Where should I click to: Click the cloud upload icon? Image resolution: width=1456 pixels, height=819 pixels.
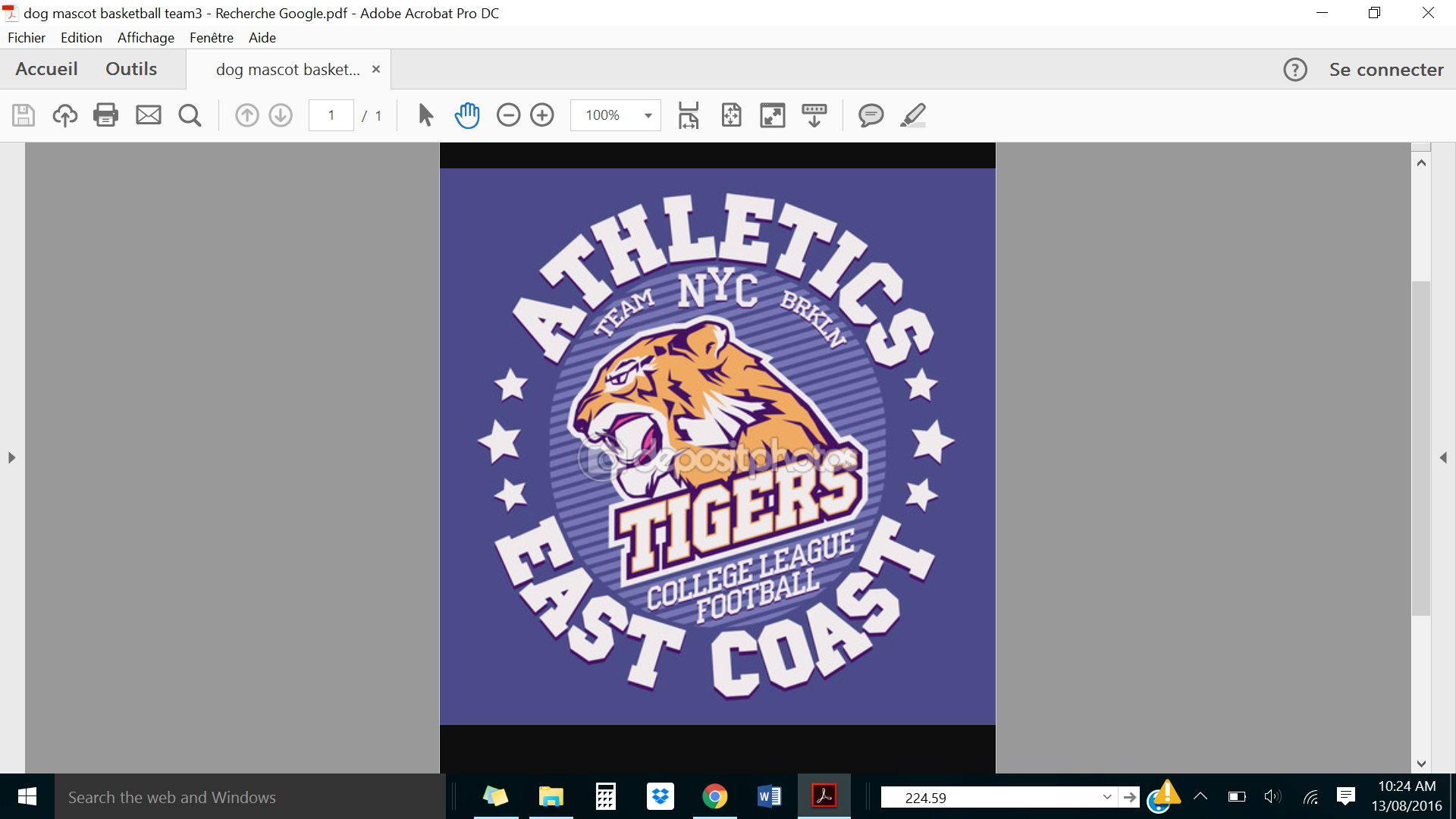point(65,115)
